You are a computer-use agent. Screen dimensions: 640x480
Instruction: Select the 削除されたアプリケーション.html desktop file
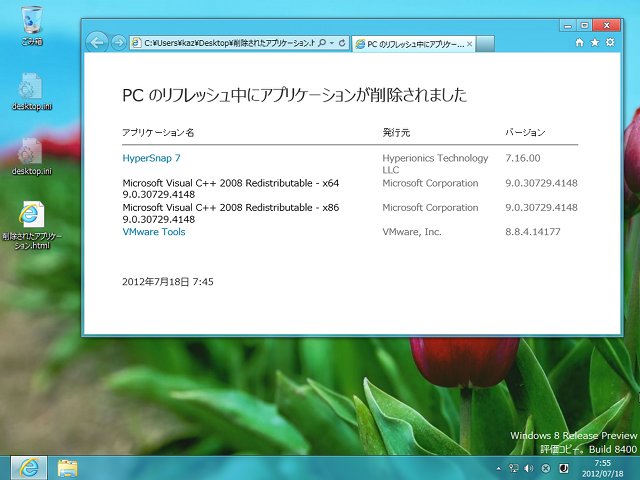32,225
